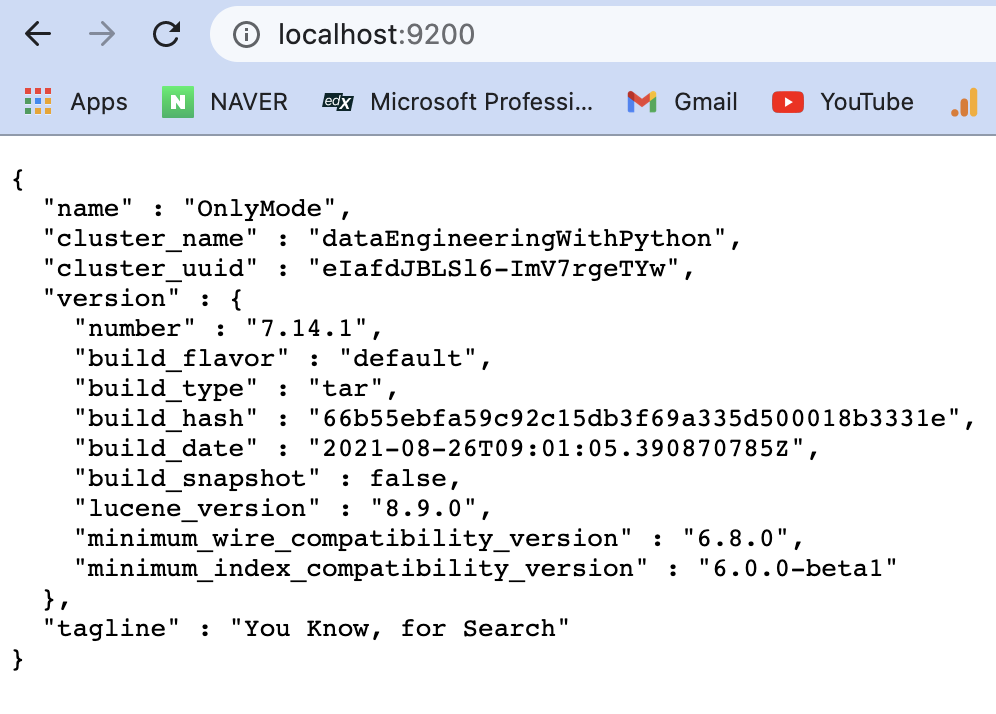The width and height of the screenshot is (996, 714).
Task: Open the Apps grid shortcut
Action: (x=76, y=102)
